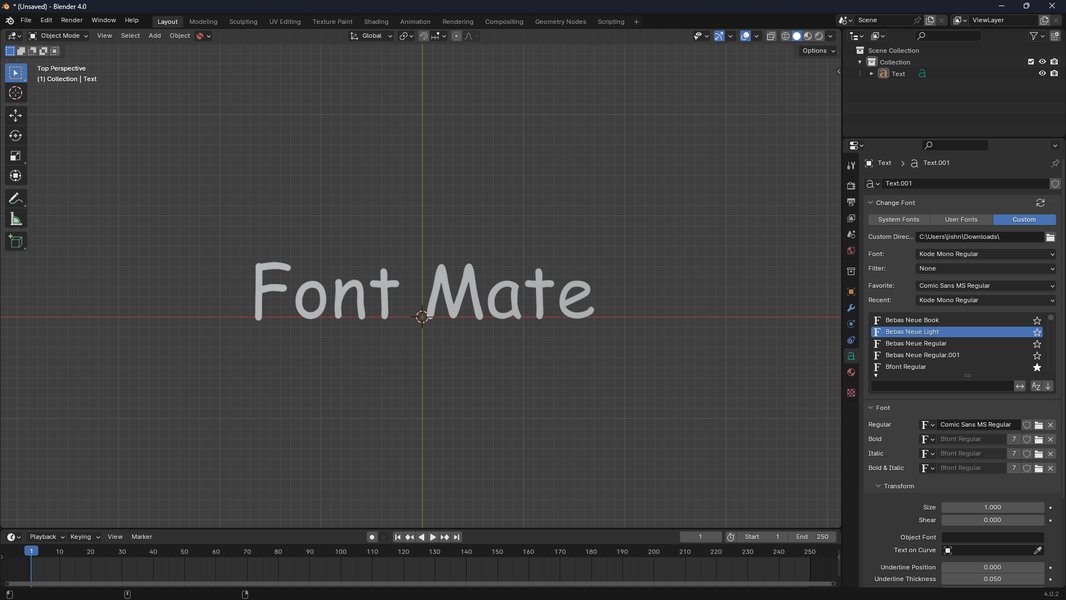Toggle Collection viewport visibility eye
The image size is (1066, 600).
[x=1042, y=62]
